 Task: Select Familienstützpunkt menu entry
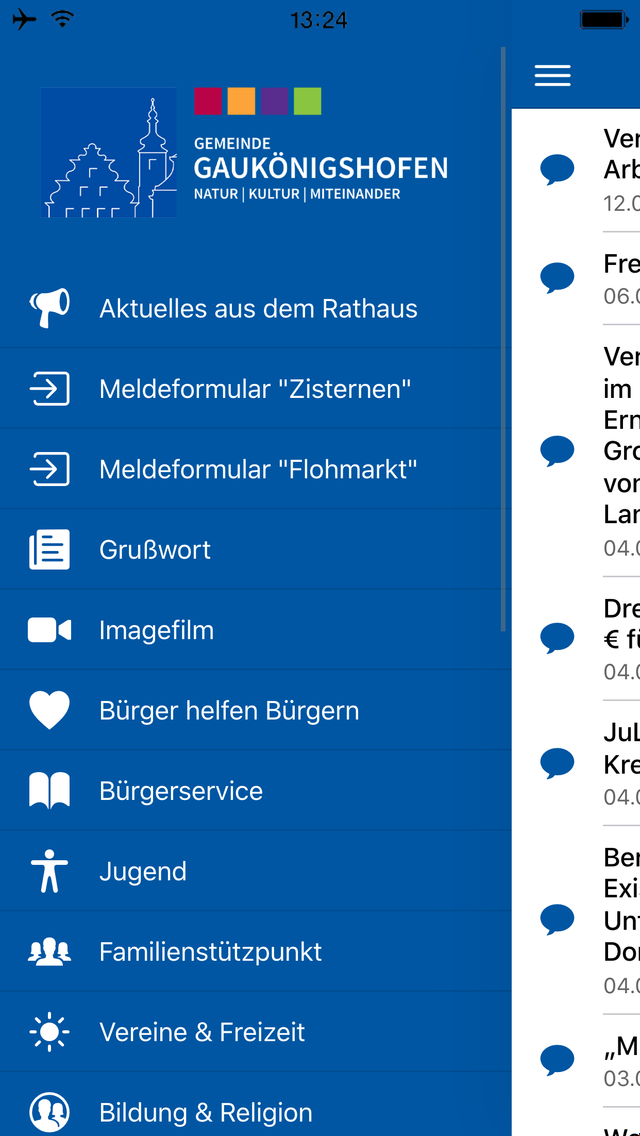click(255, 951)
